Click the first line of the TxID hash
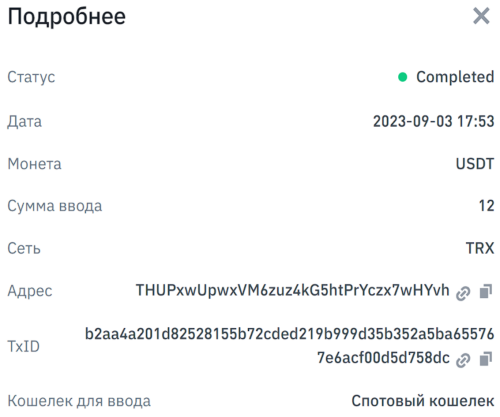 (x=289, y=334)
